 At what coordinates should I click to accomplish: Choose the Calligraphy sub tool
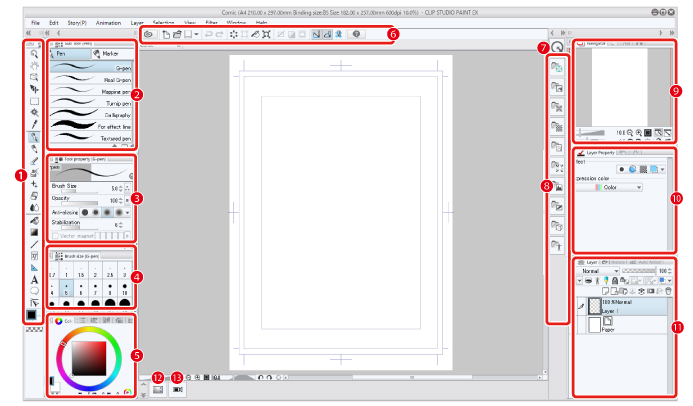click(91, 114)
